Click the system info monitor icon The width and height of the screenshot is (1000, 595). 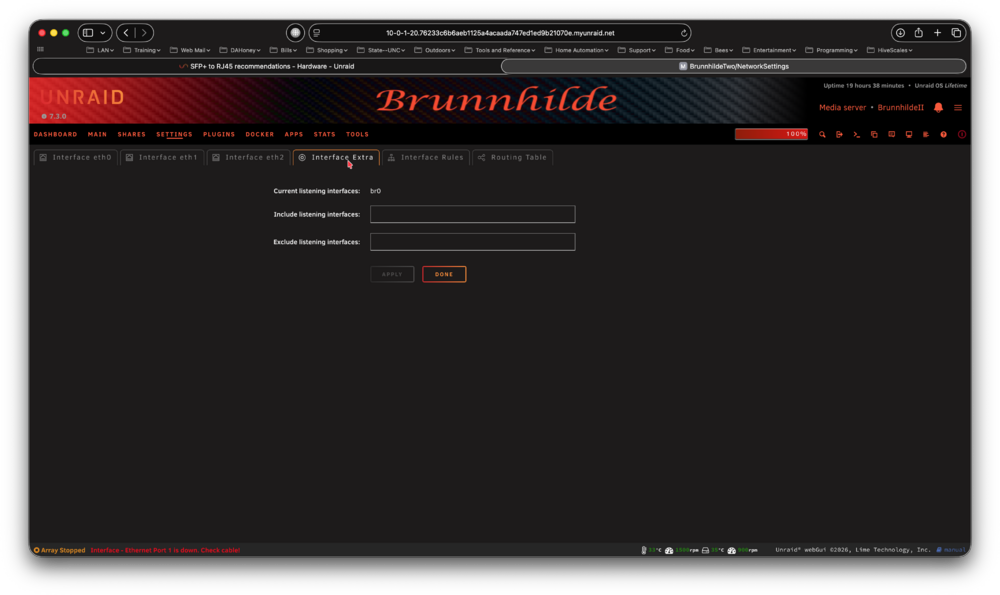click(x=909, y=135)
